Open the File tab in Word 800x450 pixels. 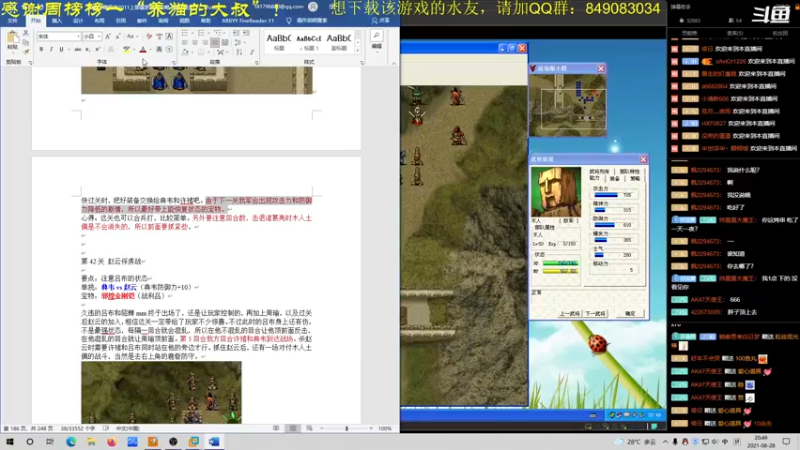click(x=13, y=20)
